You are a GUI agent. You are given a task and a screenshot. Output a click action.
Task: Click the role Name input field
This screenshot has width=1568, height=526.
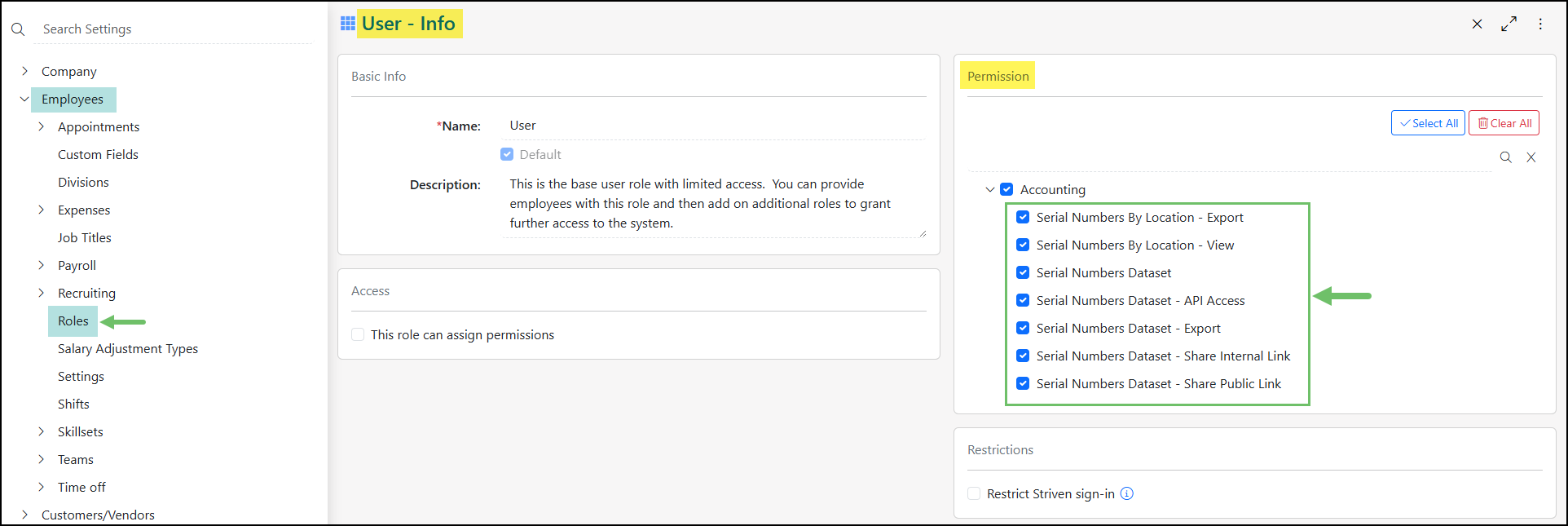(713, 126)
